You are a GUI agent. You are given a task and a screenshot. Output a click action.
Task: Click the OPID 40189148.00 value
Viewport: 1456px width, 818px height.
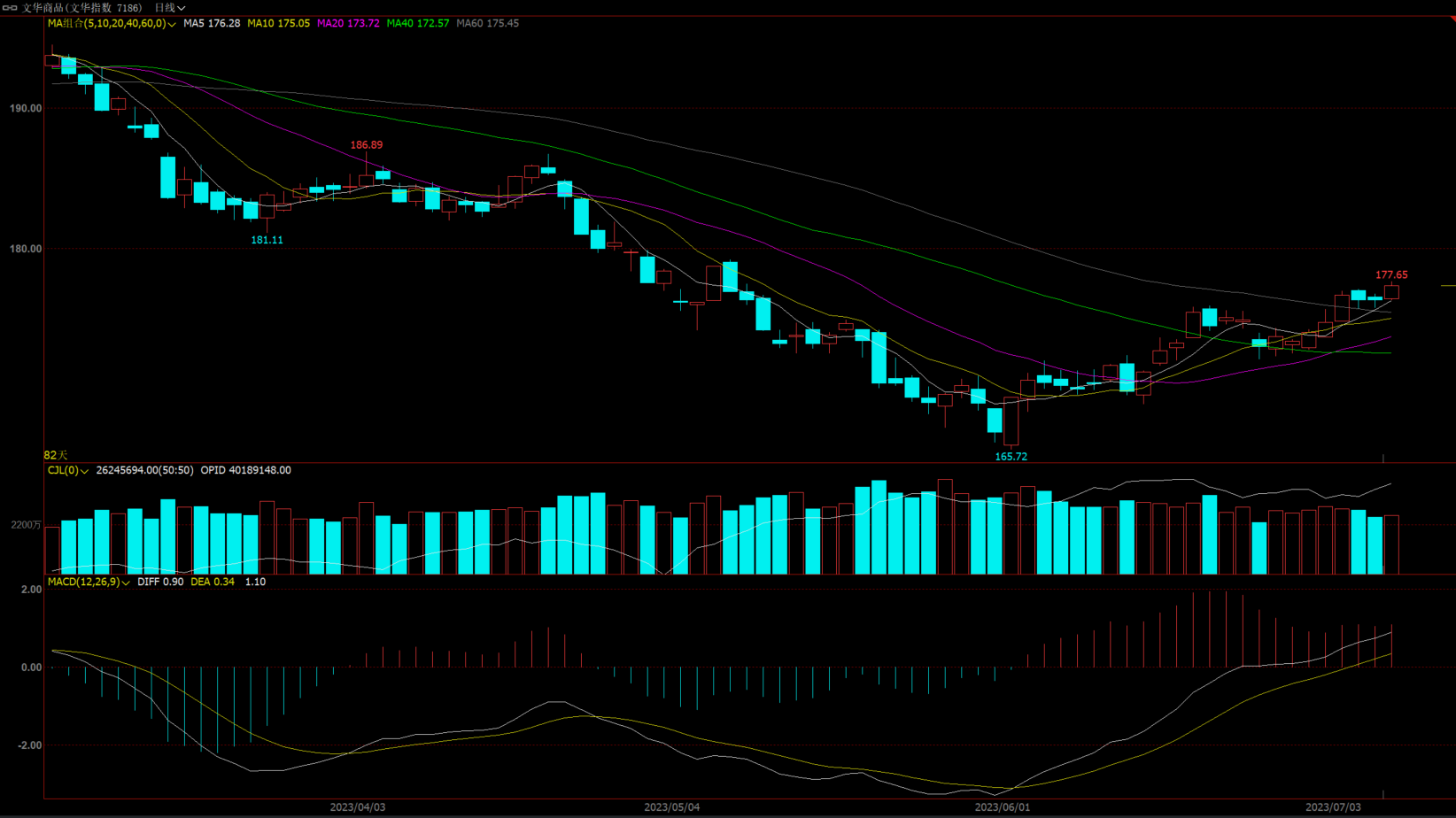pyautogui.click(x=245, y=471)
